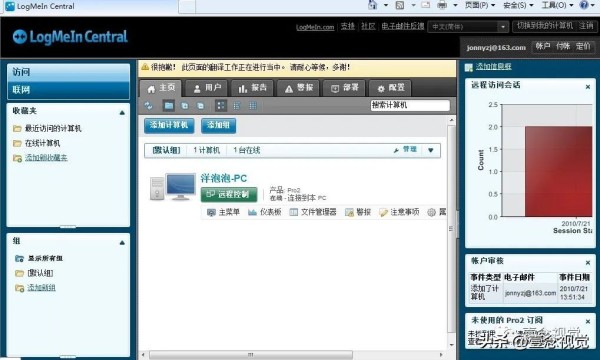Image resolution: width=600 pixels, height=360 pixels.
Task: Click the refresh icon in the toolbar
Action: pyautogui.click(x=148, y=106)
